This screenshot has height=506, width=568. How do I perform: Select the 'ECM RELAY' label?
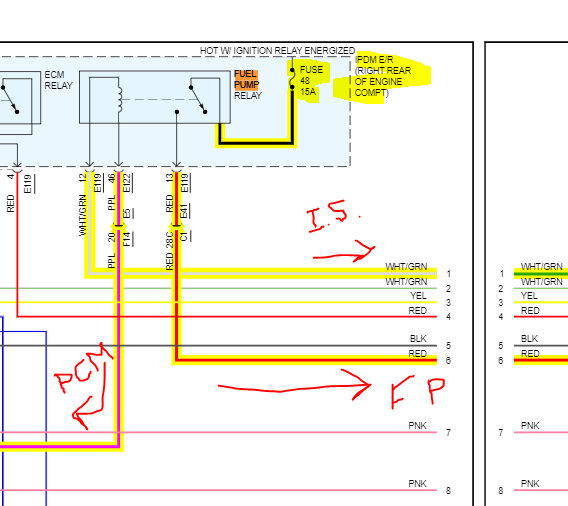(x=58, y=80)
